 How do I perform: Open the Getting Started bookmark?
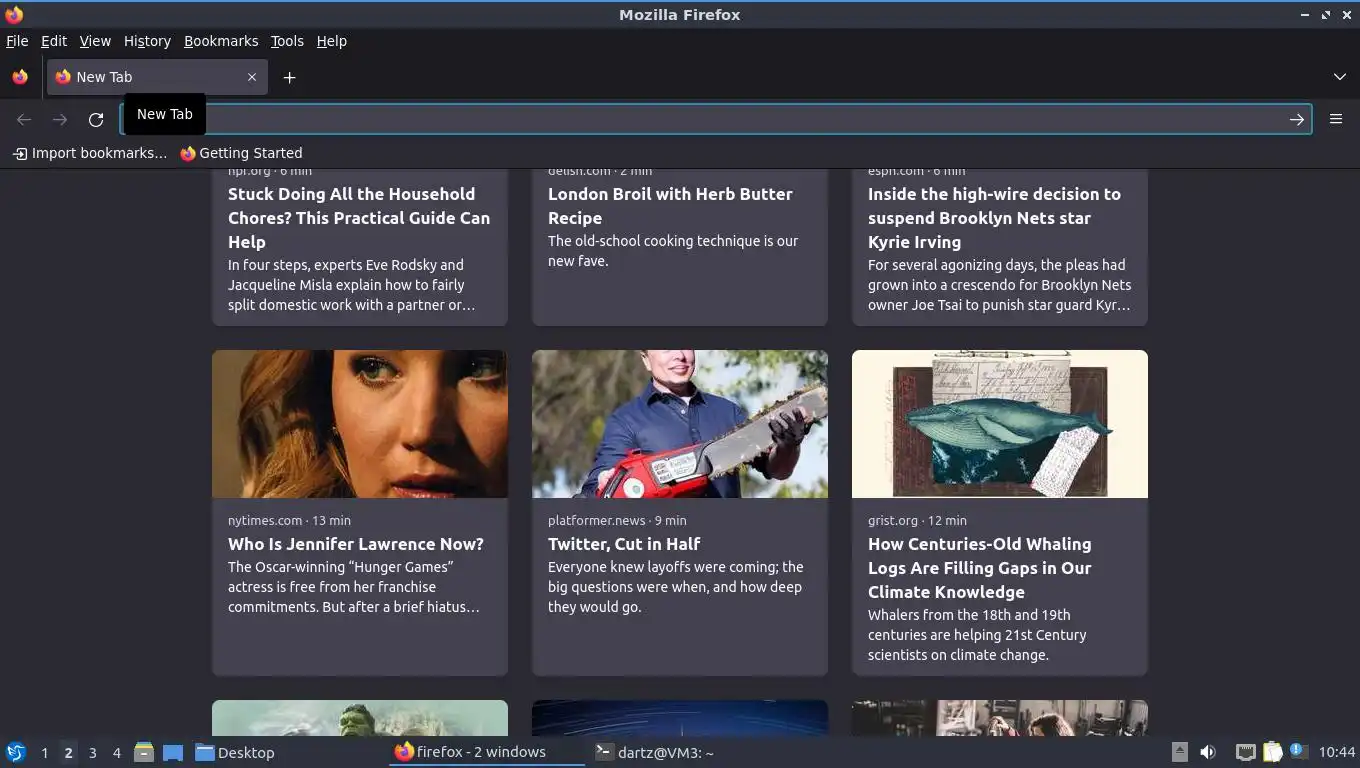(x=241, y=153)
